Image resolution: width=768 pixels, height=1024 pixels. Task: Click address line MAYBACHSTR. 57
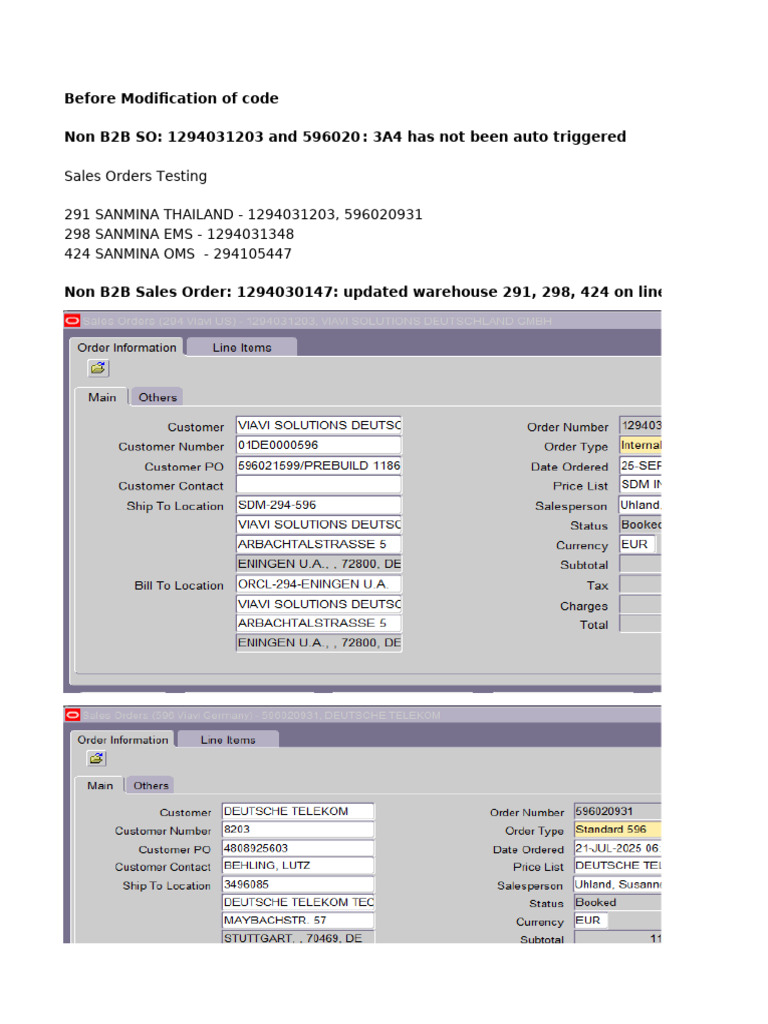tap(298, 920)
